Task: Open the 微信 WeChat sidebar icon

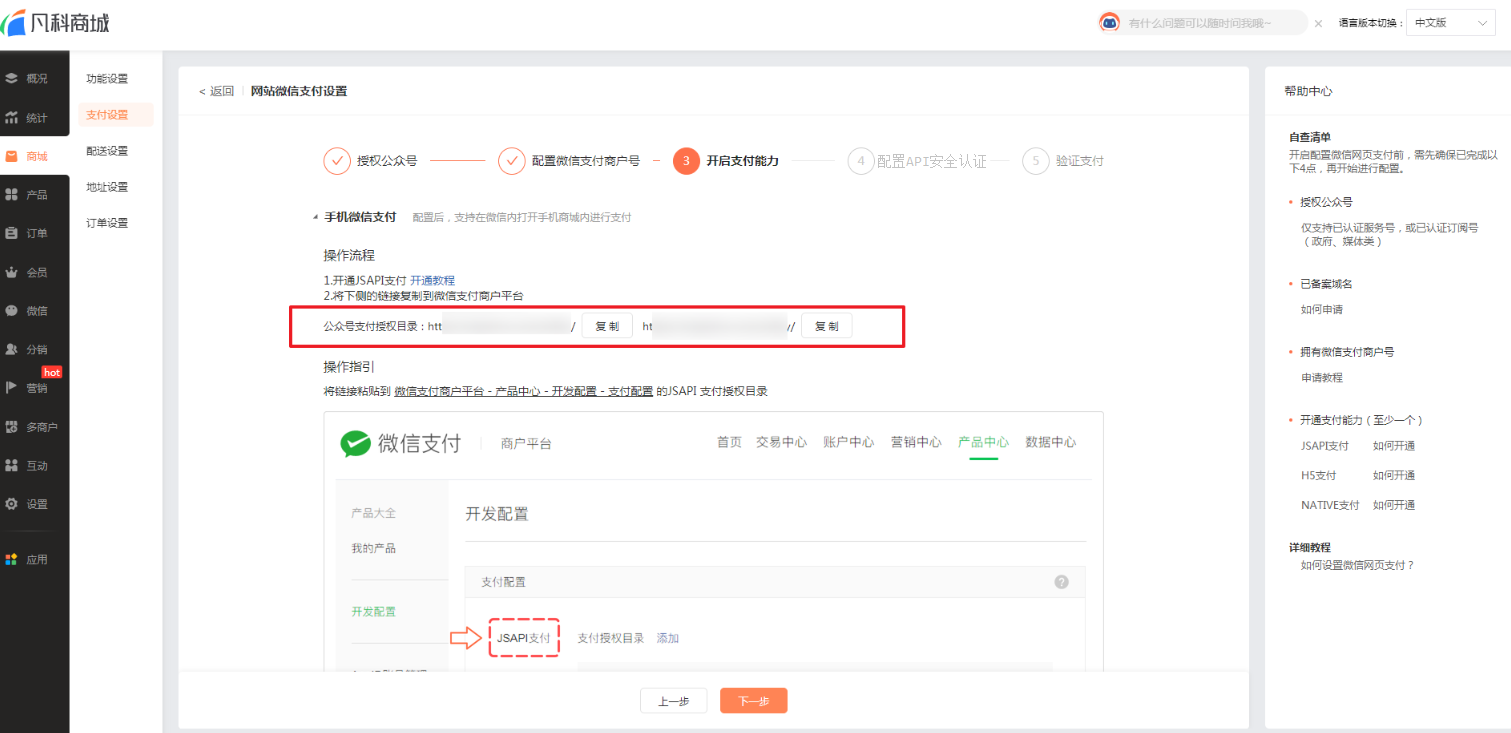Action: pyautogui.click(x=12, y=310)
